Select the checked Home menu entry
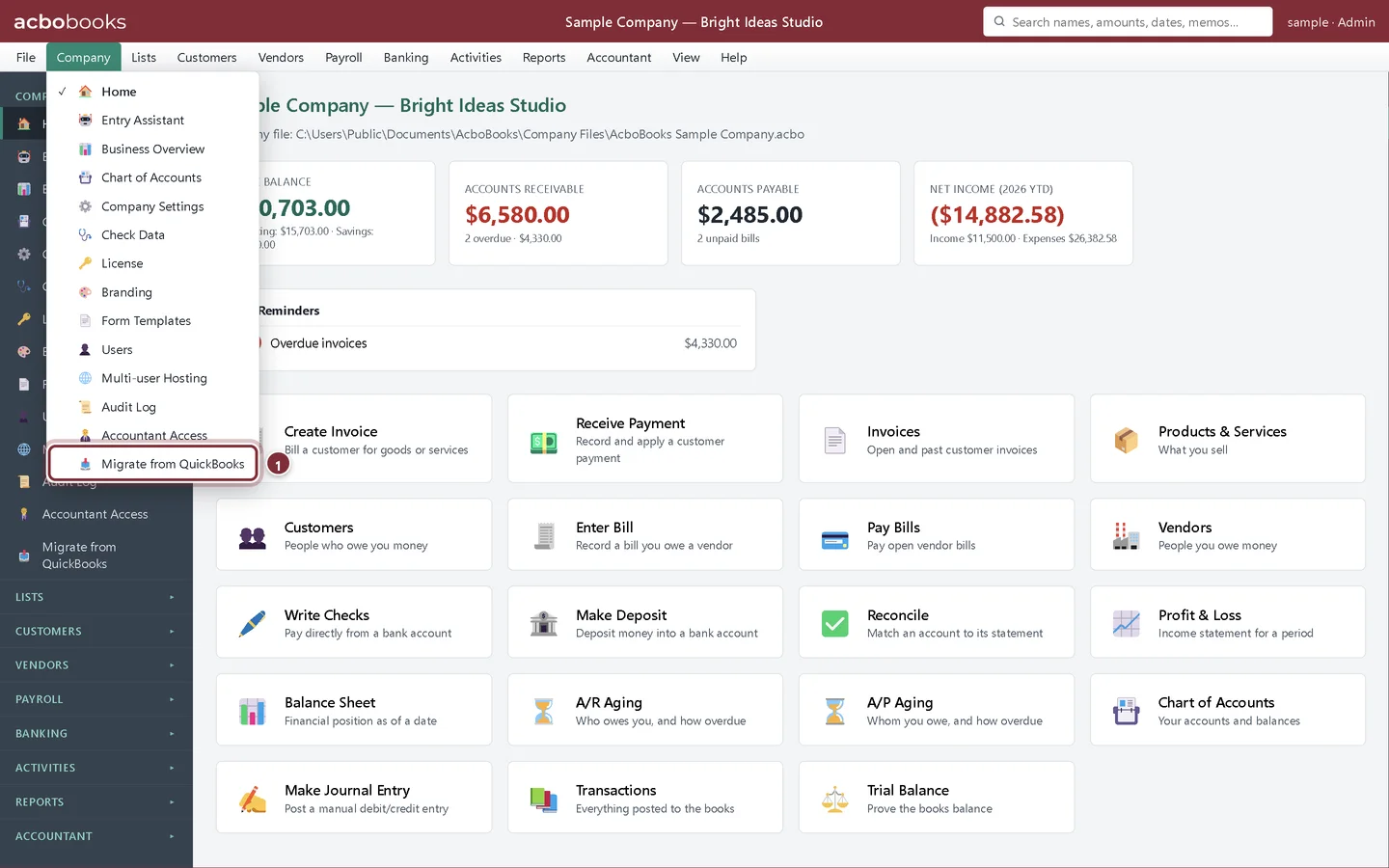 (x=153, y=92)
